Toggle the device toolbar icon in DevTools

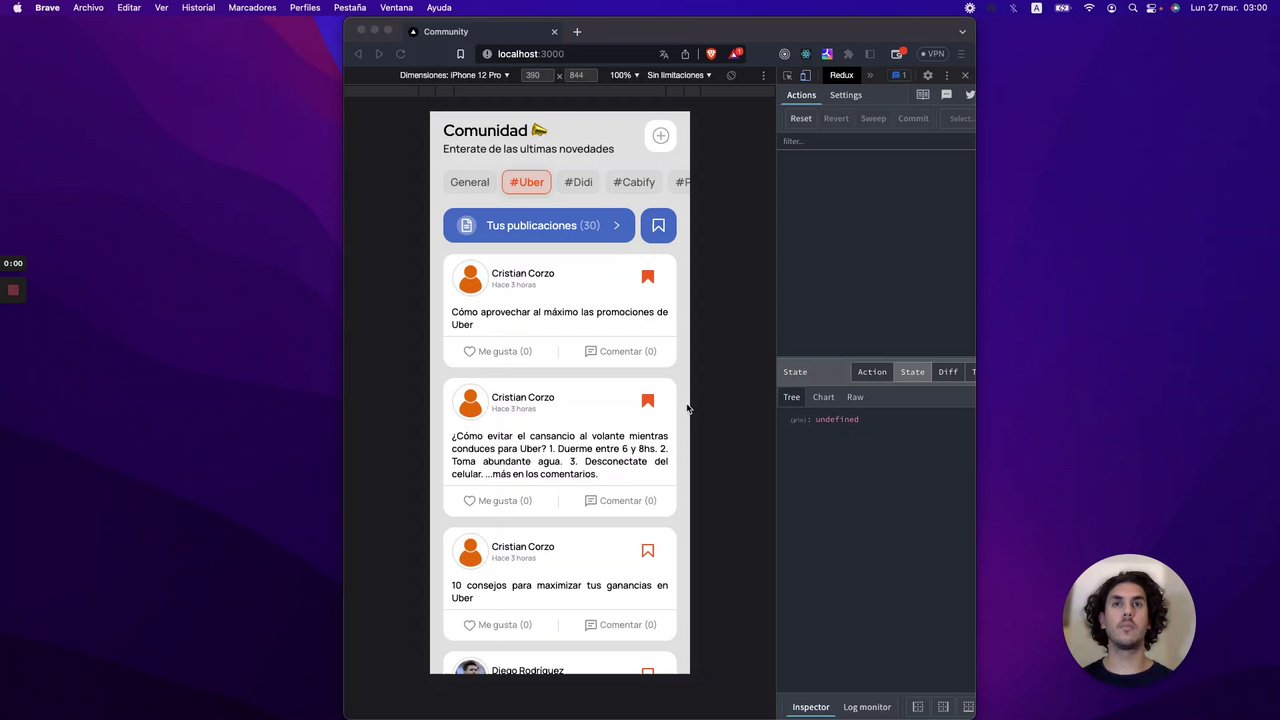[x=805, y=75]
